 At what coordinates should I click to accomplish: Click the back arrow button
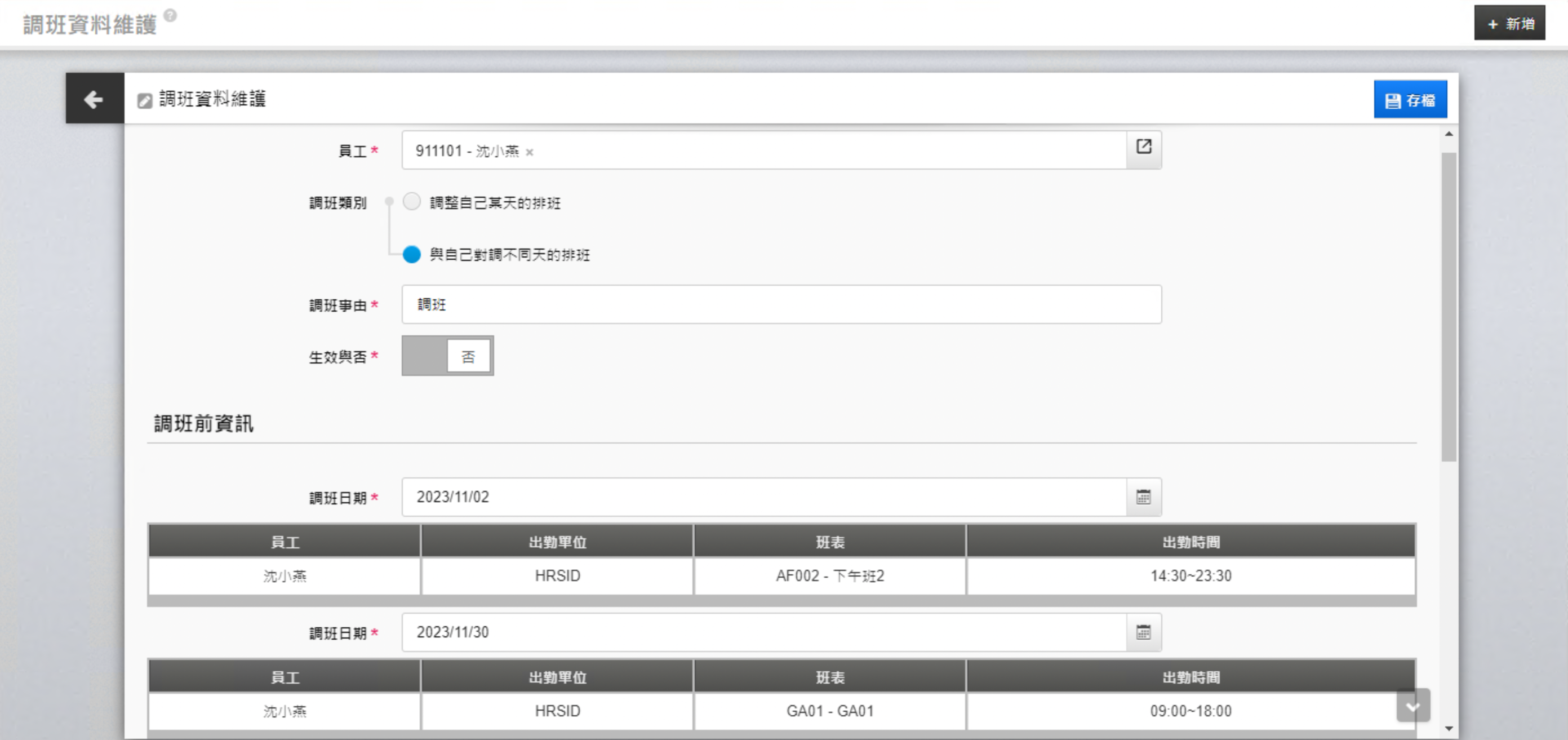click(94, 99)
